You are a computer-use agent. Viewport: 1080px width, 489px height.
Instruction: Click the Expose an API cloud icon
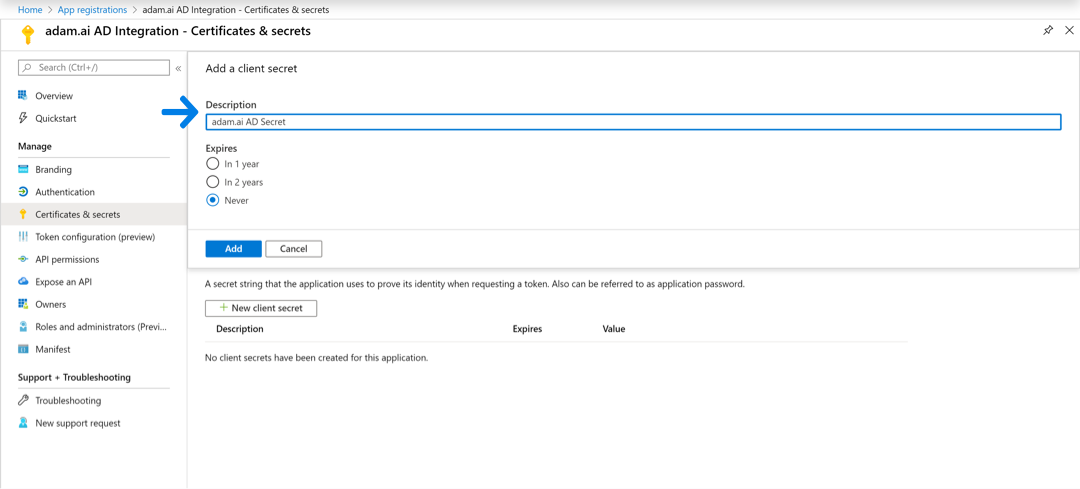[x=23, y=282]
